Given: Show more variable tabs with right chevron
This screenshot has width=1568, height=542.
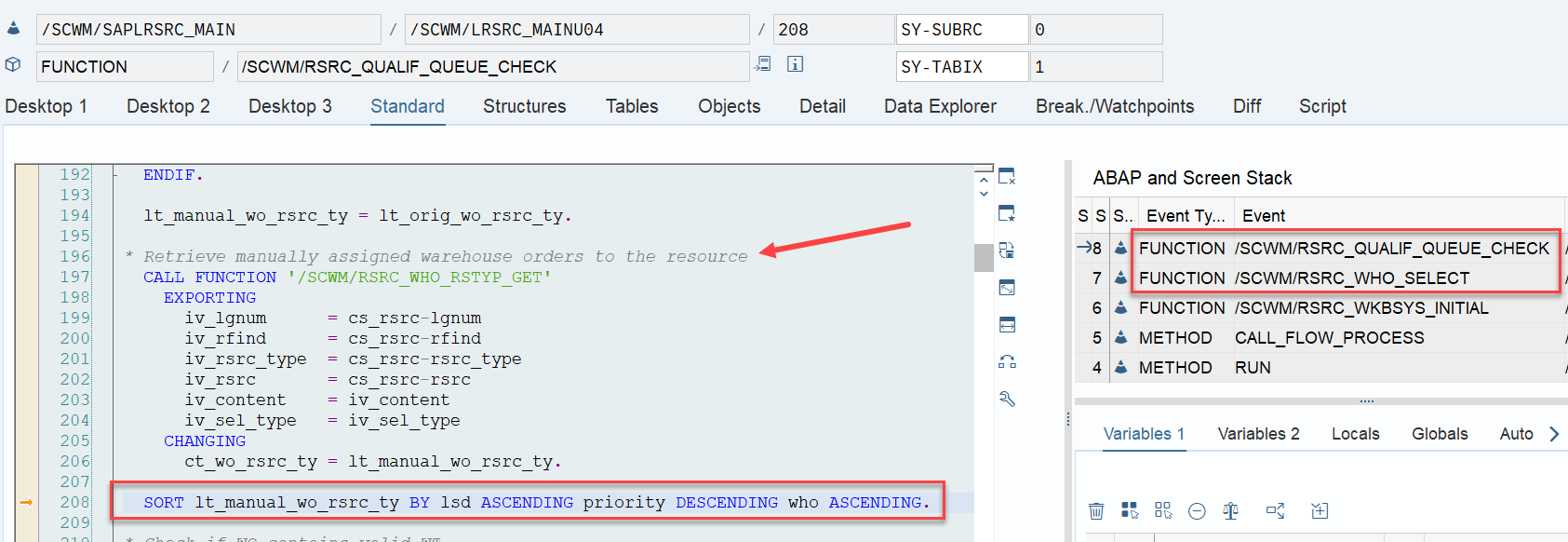Looking at the screenshot, I should [1553, 434].
